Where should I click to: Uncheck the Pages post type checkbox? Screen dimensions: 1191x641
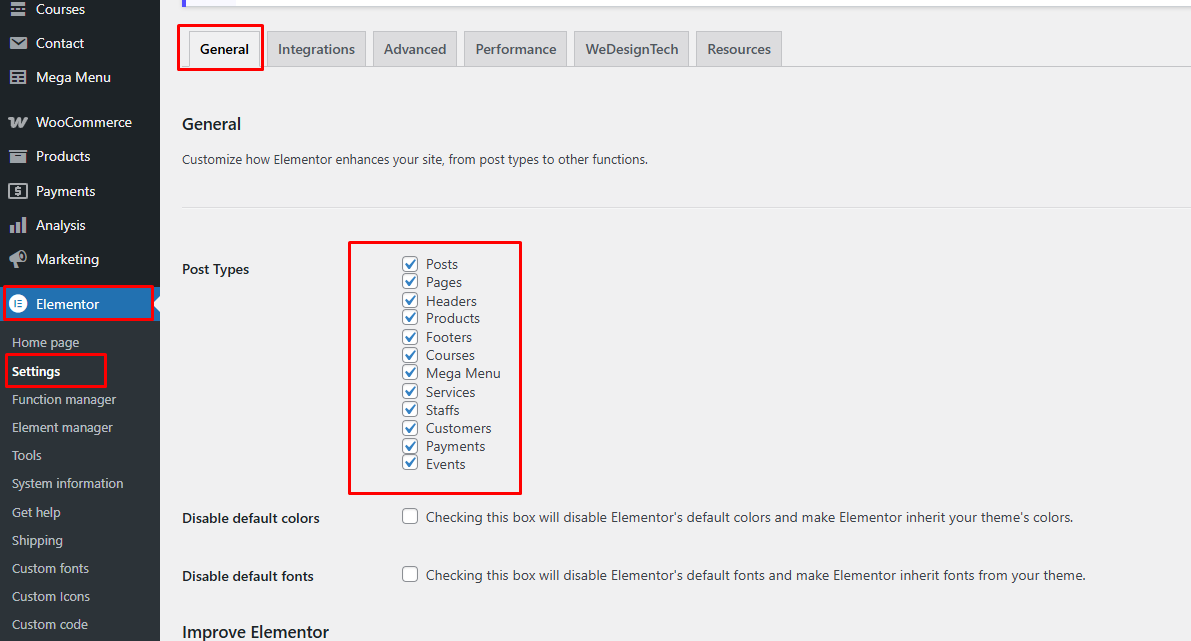(410, 282)
